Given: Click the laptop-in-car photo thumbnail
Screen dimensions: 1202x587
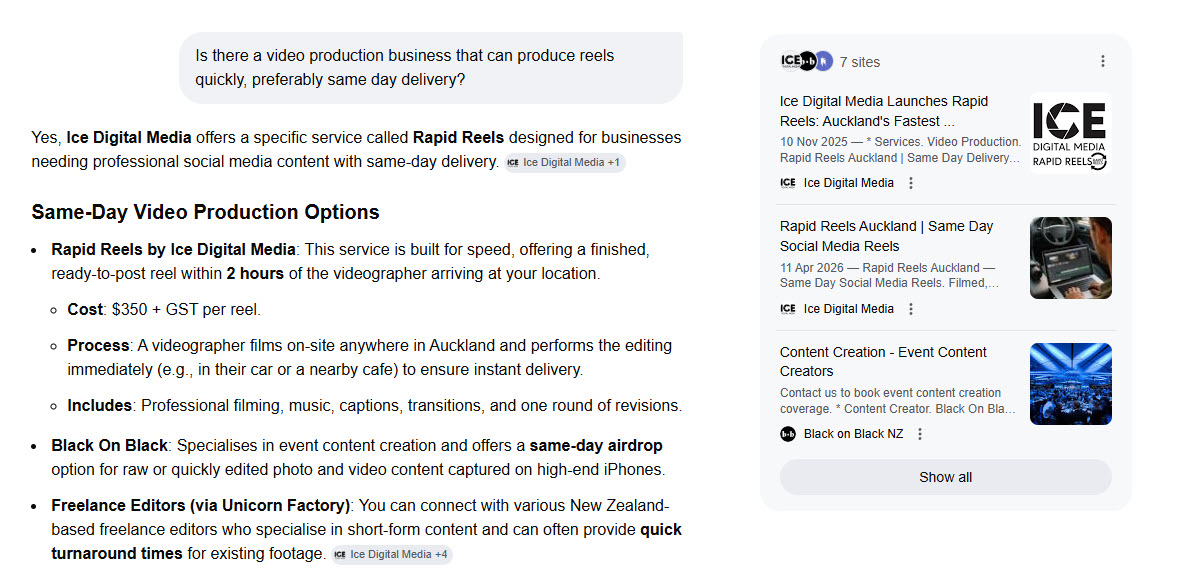Looking at the screenshot, I should tap(1070, 258).
